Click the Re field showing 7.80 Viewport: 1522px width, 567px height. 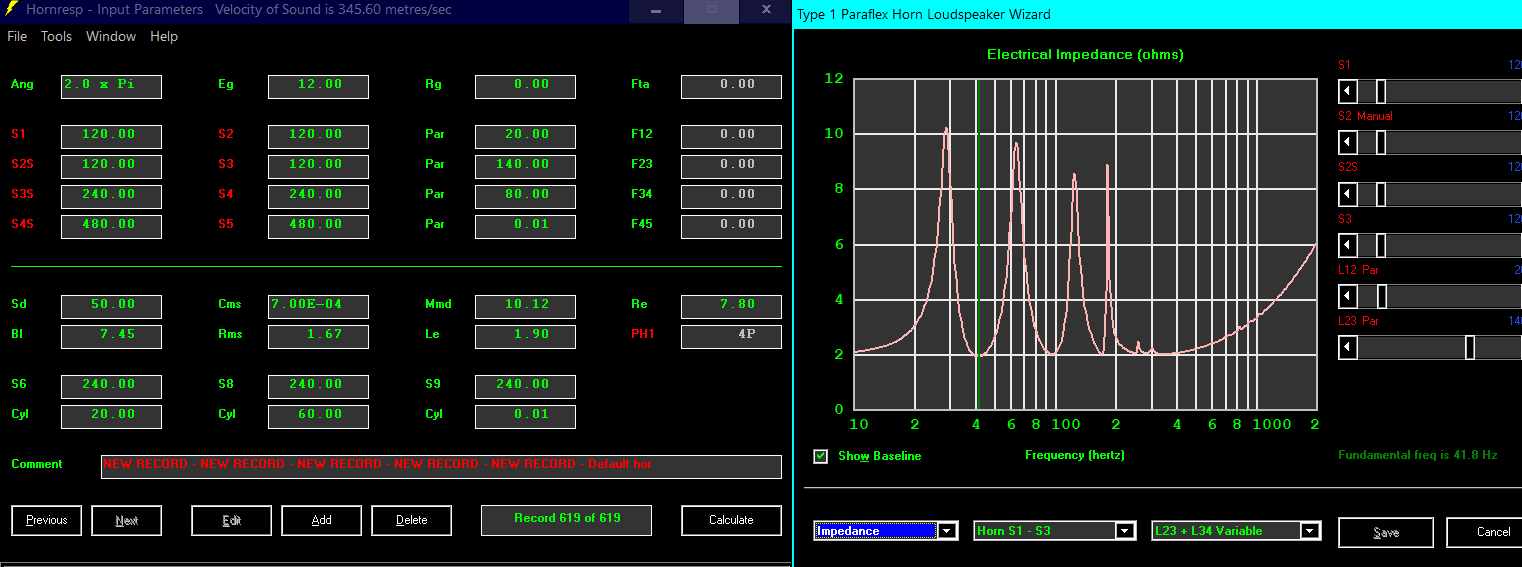[731, 306]
